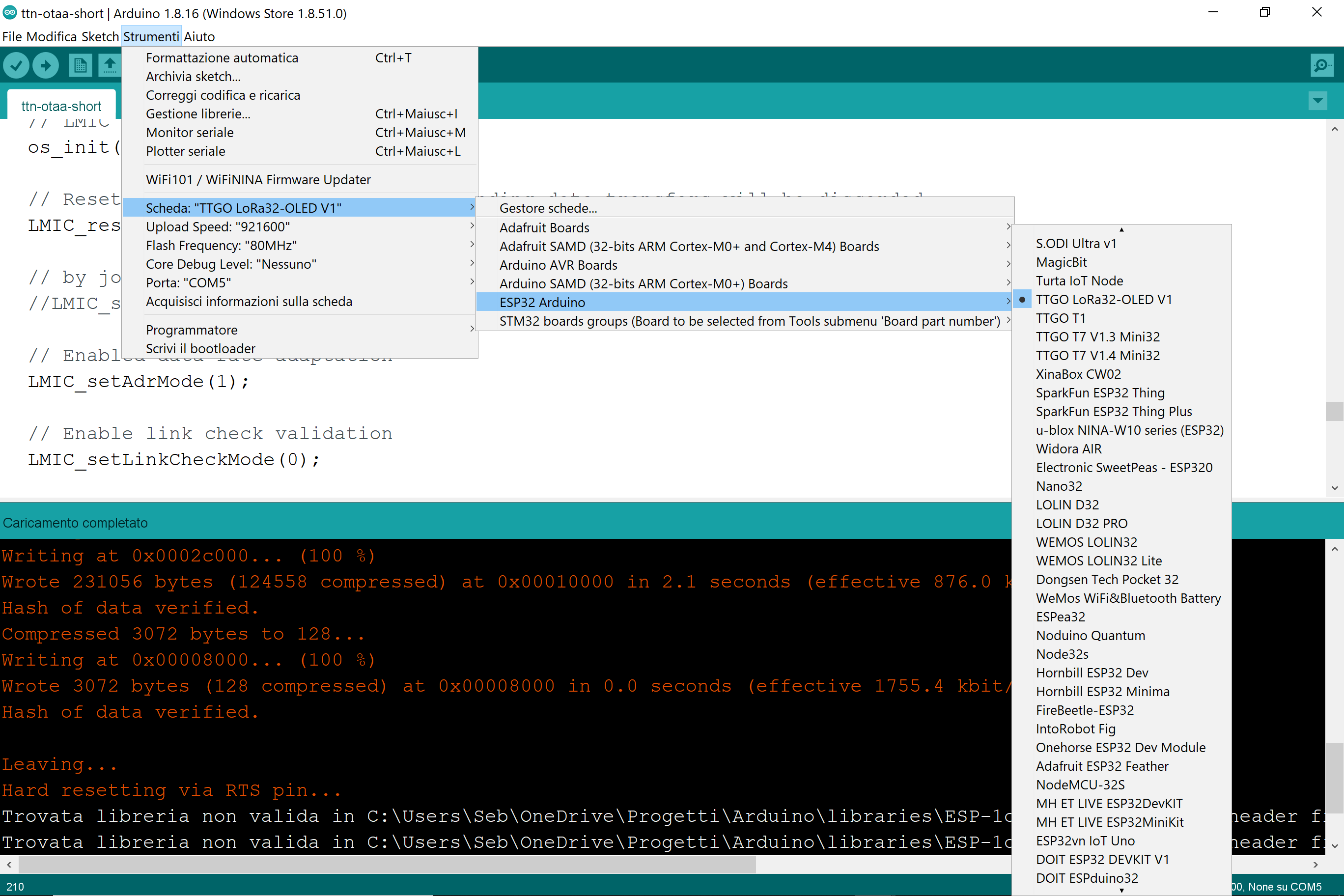Select the LOLIN D32 PRO board
The image size is (1344, 896).
click(x=1121, y=524)
